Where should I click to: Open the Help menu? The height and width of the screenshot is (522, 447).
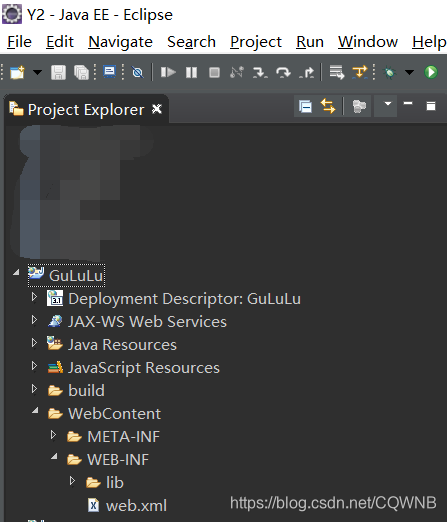point(429,42)
